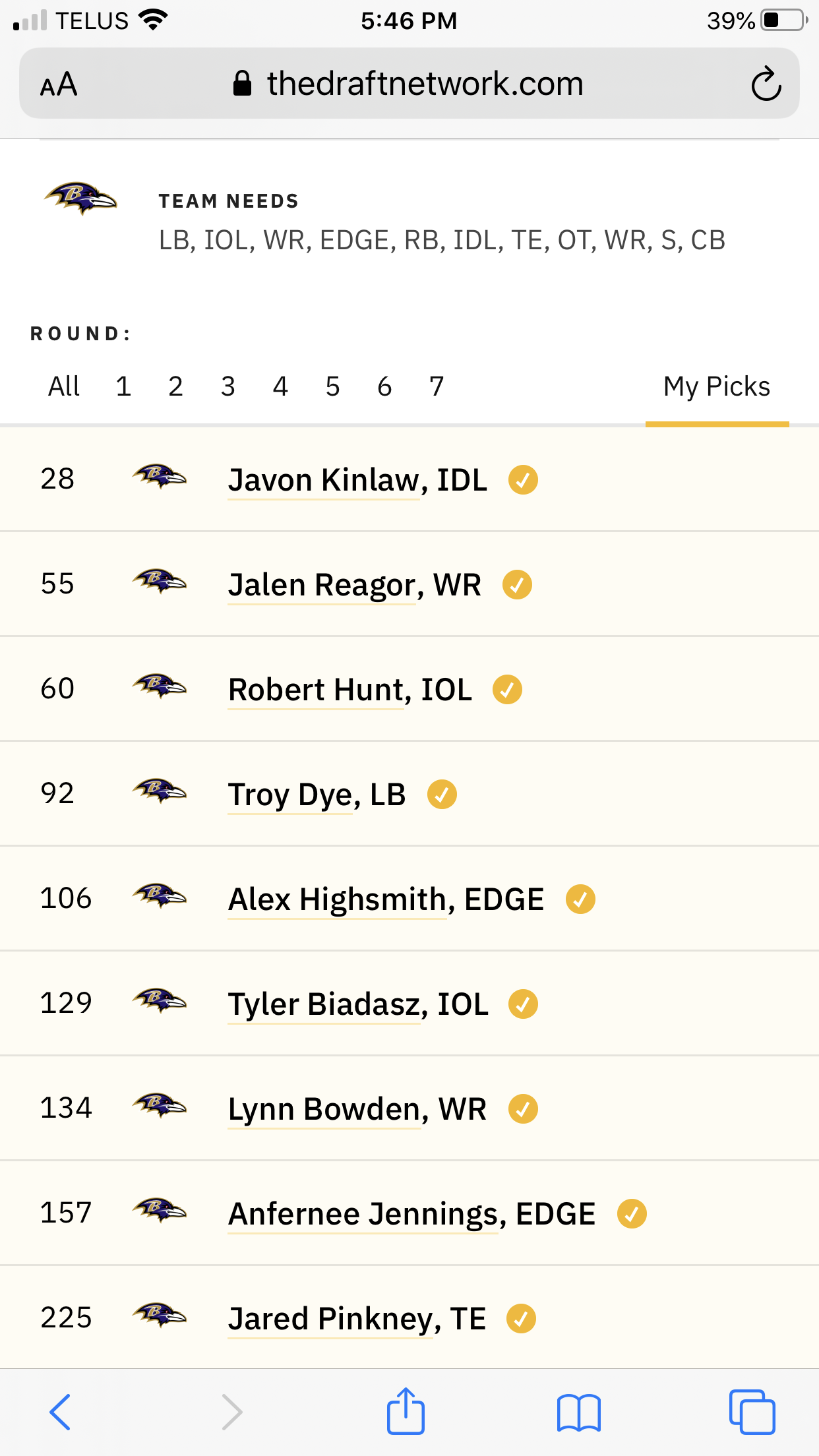This screenshot has width=819, height=1456.
Task: Filter picks to round 3
Action: coord(228,386)
